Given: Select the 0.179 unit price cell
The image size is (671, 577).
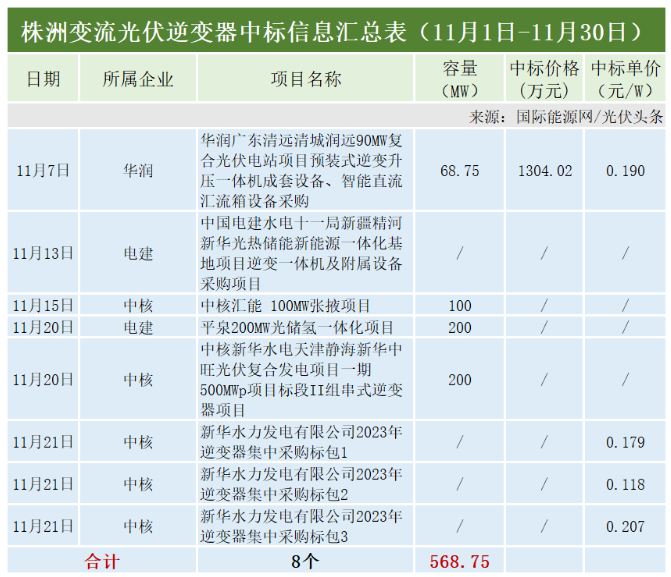Looking at the screenshot, I should coord(625,443).
